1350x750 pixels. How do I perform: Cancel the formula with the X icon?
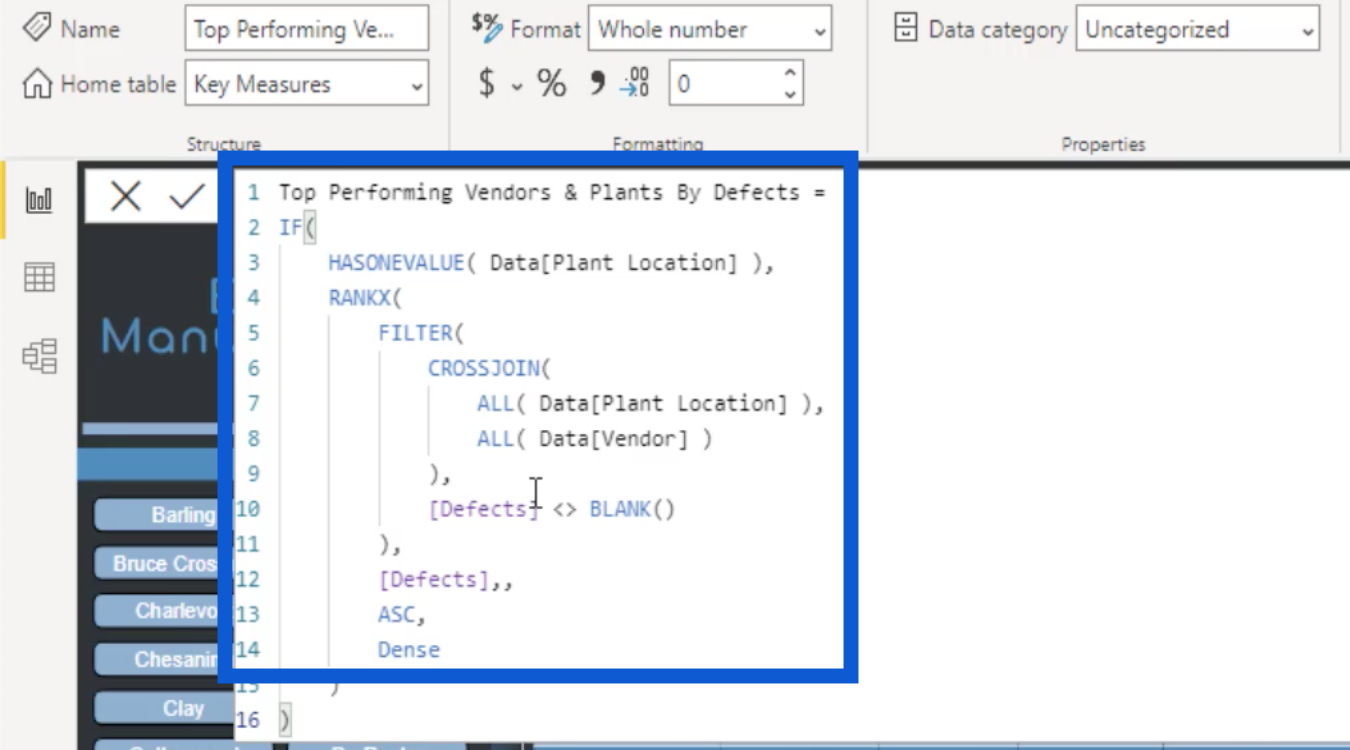(126, 196)
